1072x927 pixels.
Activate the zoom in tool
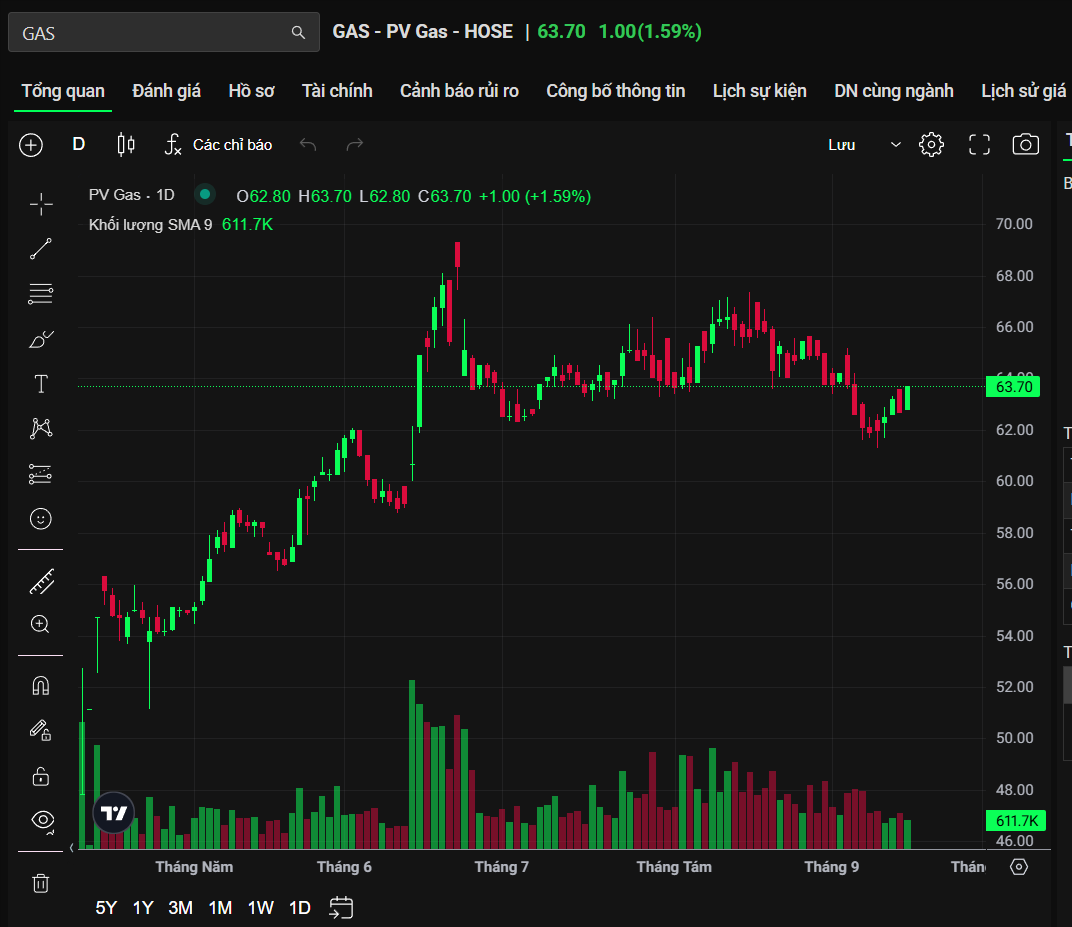[x=40, y=624]
